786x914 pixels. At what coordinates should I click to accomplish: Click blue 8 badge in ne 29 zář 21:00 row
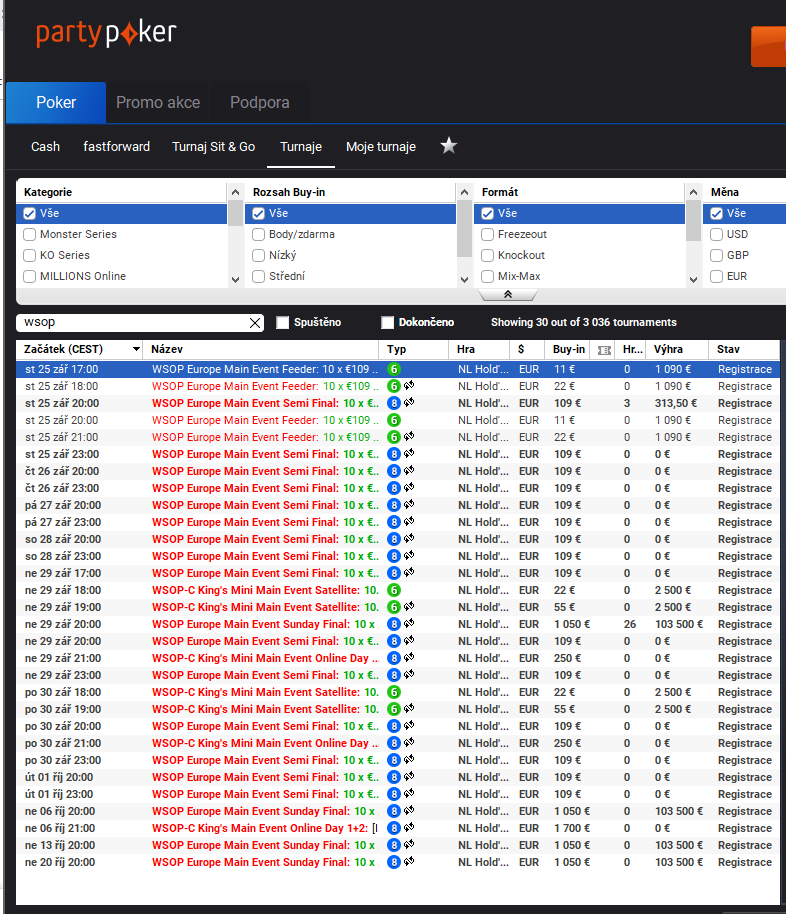(x=394, y=658)
